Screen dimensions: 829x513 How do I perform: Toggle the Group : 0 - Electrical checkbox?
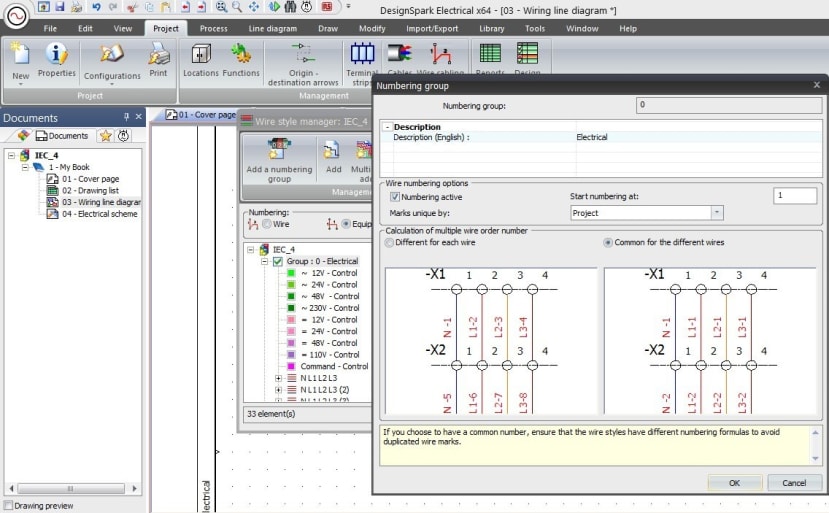click(x=278, y=261)
